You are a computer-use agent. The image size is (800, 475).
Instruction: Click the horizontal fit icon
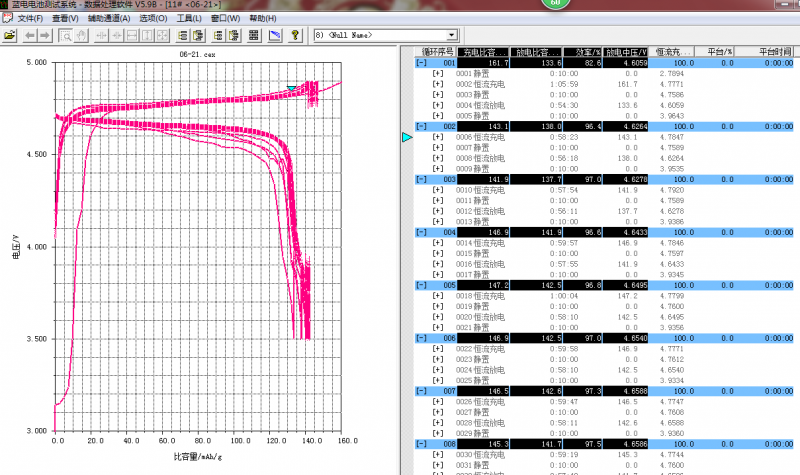[x=132, y=35]
